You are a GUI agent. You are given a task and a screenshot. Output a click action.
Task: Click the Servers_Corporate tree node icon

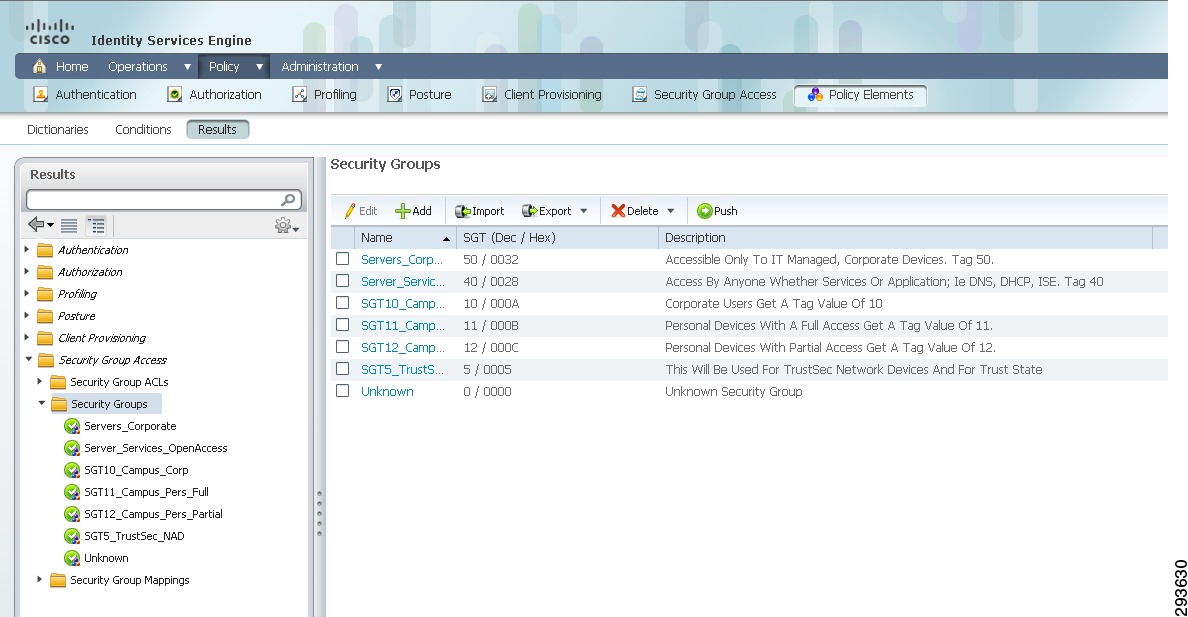pyautogui.click(x=72, y=427)
